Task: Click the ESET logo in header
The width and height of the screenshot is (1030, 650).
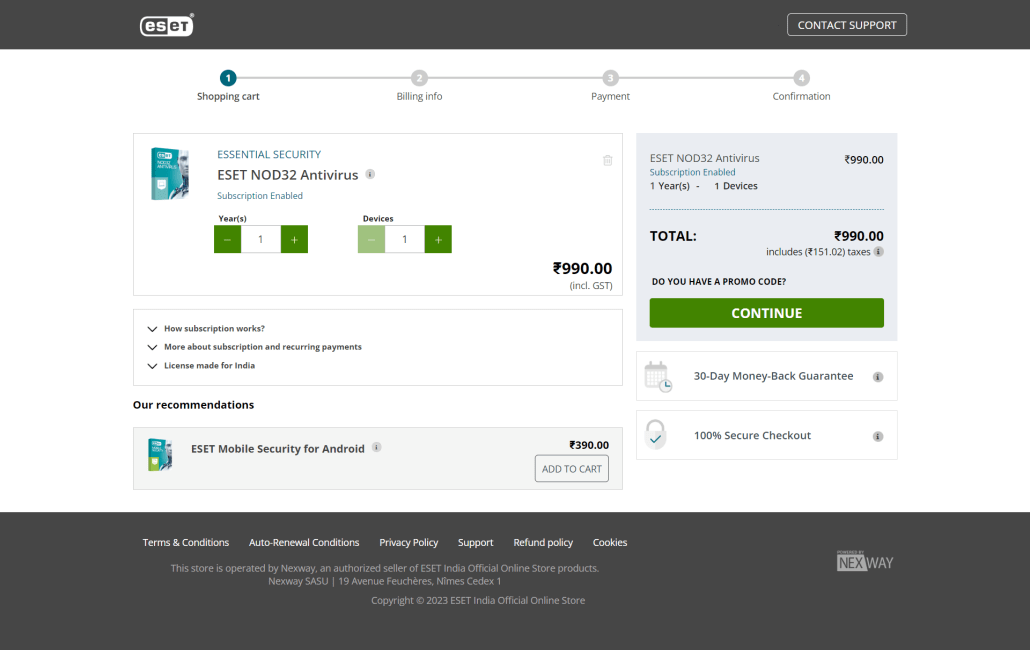Action: [167, 25]
